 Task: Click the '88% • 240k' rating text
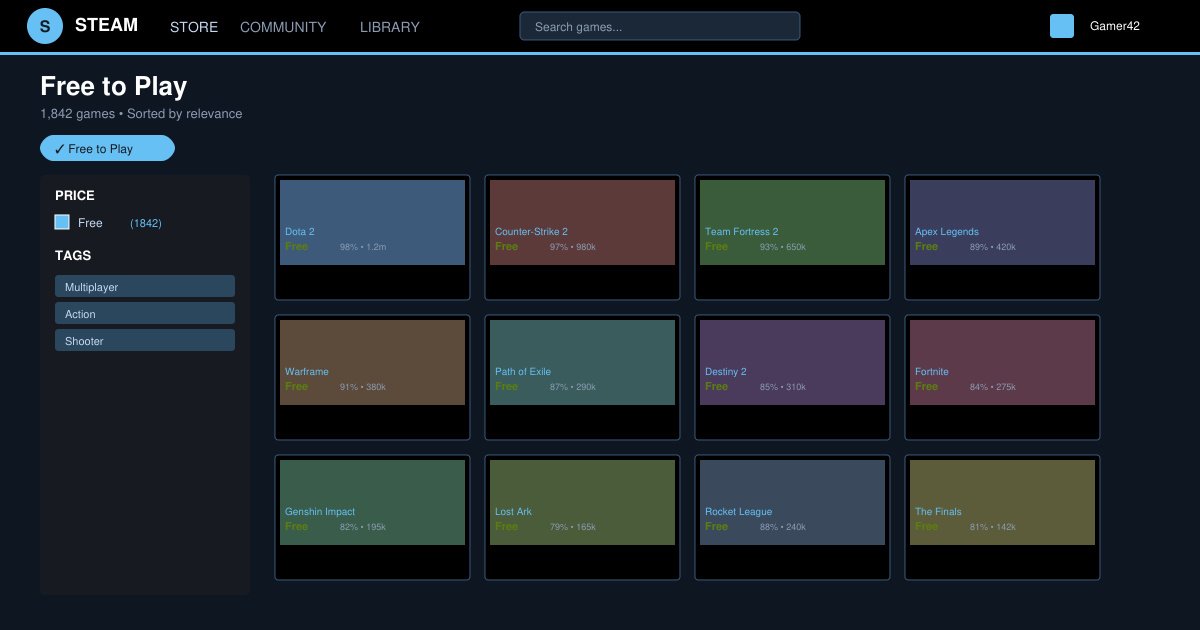(783, 527)
